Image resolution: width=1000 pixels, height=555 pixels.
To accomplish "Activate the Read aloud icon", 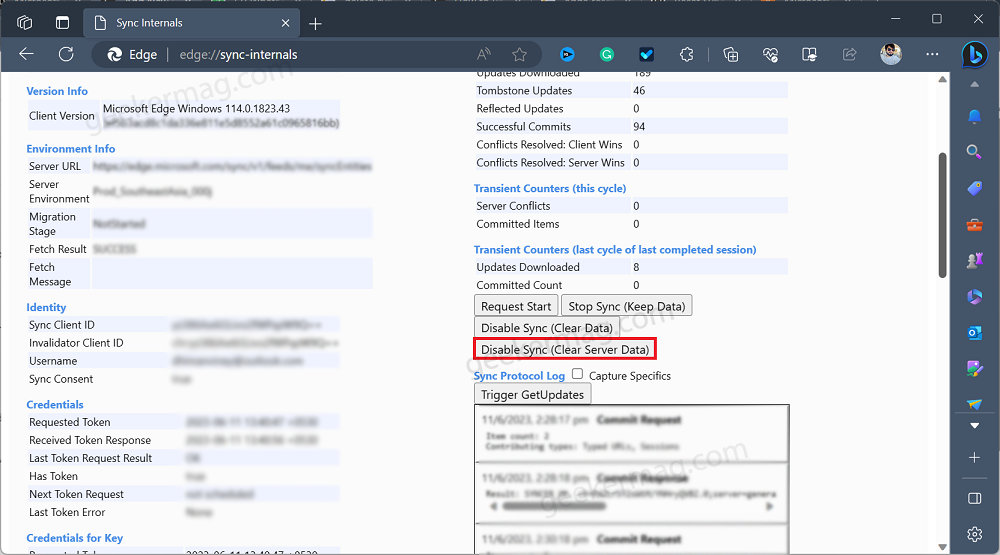I will click(484, 55).
